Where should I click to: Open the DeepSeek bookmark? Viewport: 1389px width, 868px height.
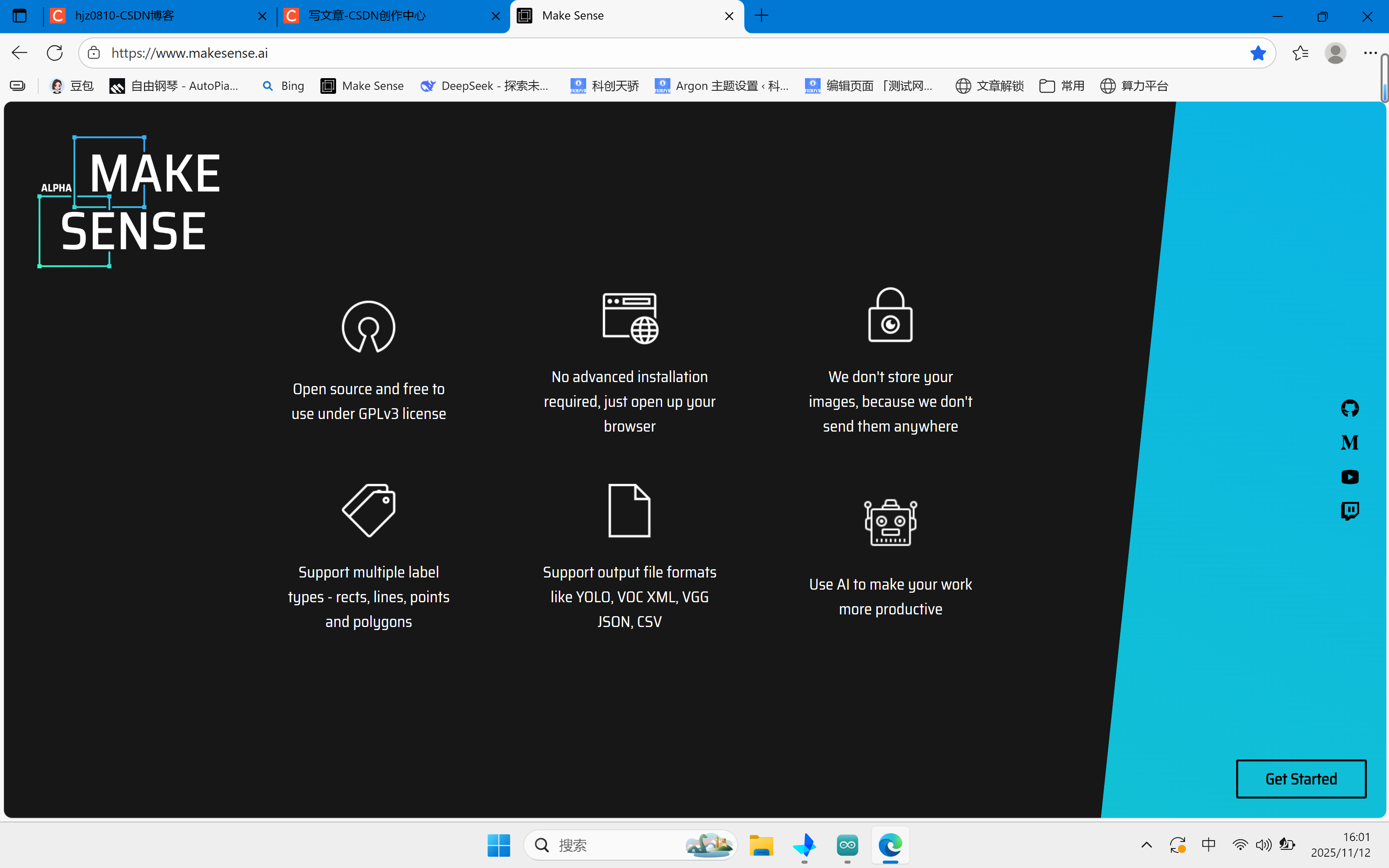pyautogui.click(x=485, y=86)
